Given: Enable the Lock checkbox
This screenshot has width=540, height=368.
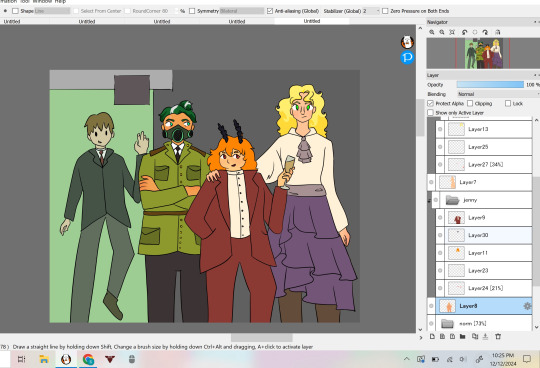Looking at the screenshot, I should [508, 103].
